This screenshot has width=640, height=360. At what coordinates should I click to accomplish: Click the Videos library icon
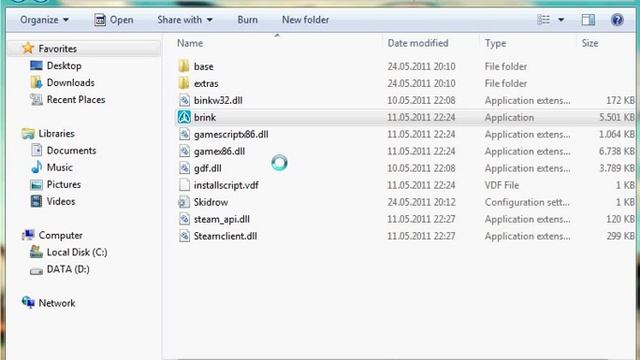[x=36, y=201]
